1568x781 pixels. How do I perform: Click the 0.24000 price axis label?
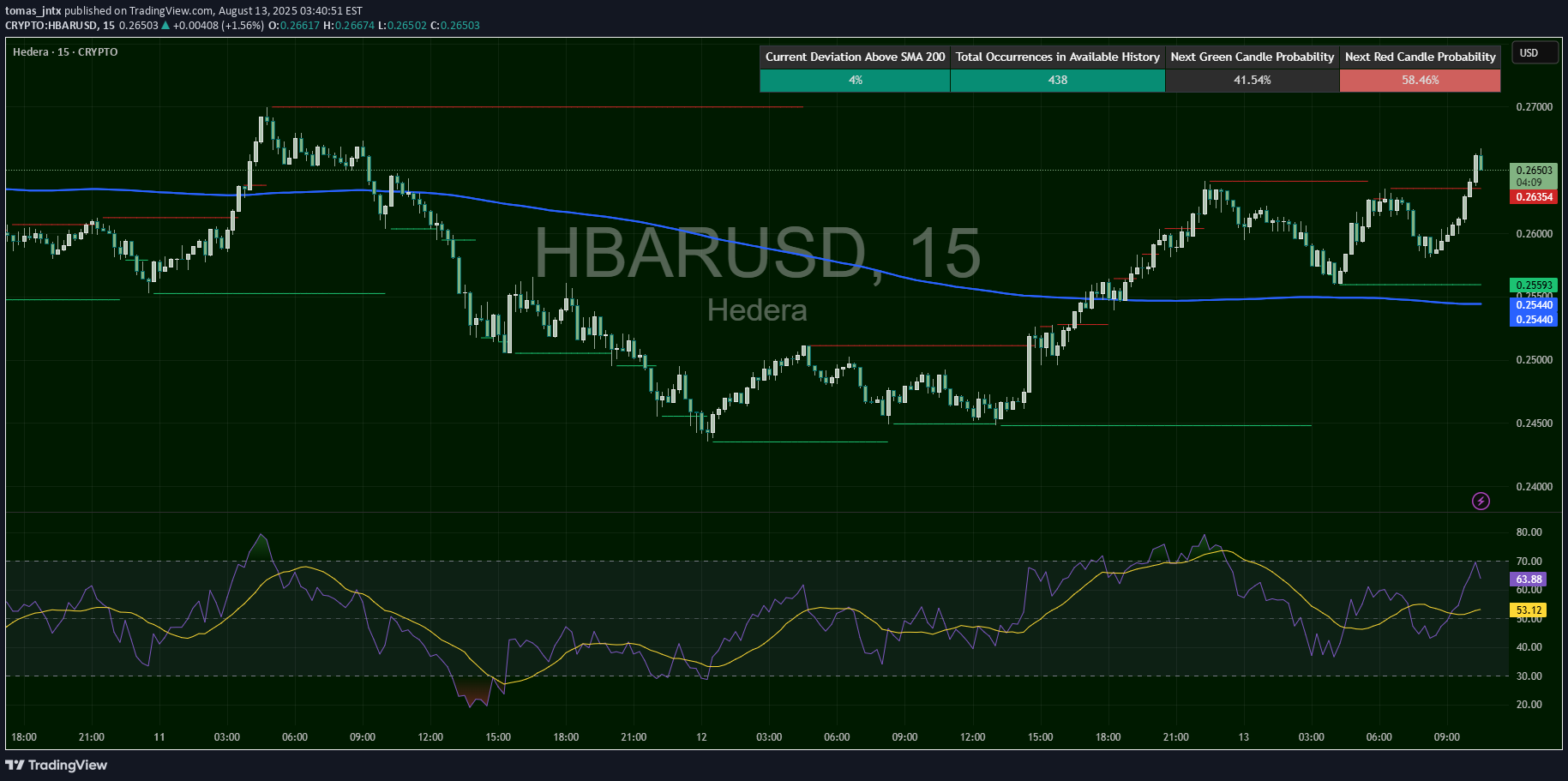tap(1534, 487)
